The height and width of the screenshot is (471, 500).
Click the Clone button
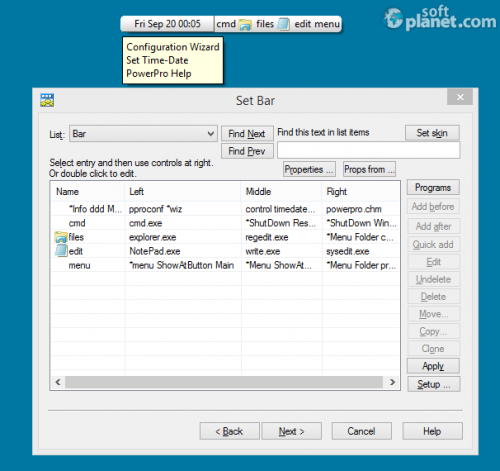coord(433,348)
